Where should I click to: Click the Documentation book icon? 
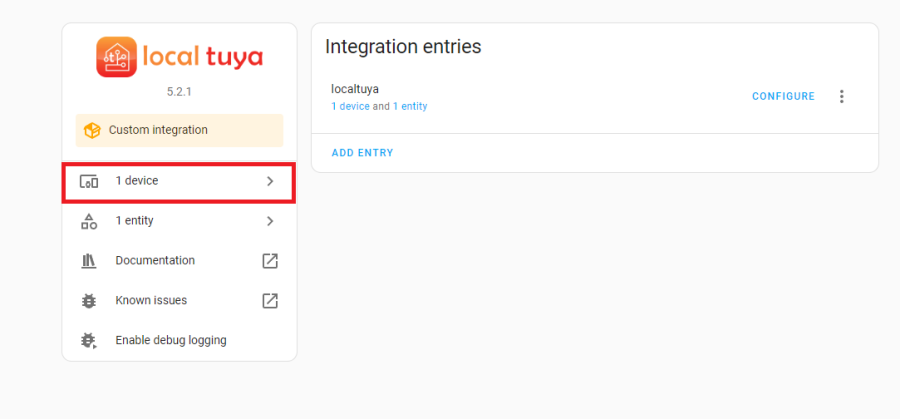tap(89, 261)
